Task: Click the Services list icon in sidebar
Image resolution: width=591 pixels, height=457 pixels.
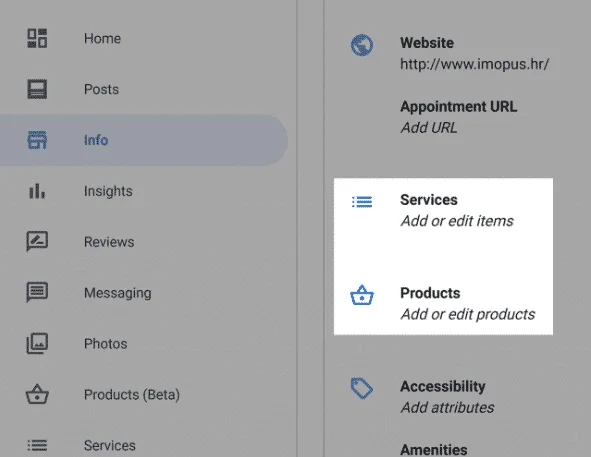Action: [x=37, y=445]
